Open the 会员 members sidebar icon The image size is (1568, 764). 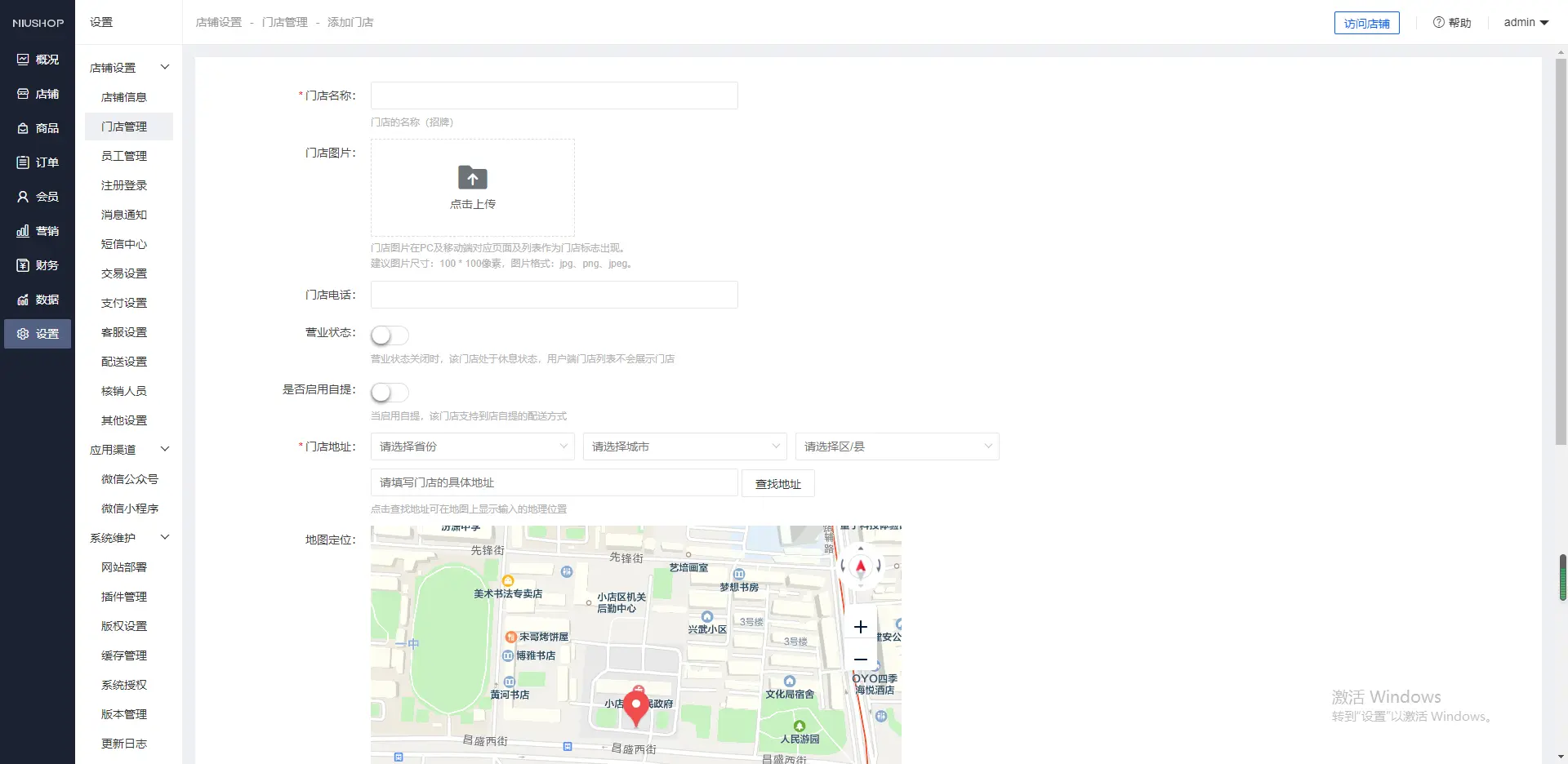pos(23,197)
